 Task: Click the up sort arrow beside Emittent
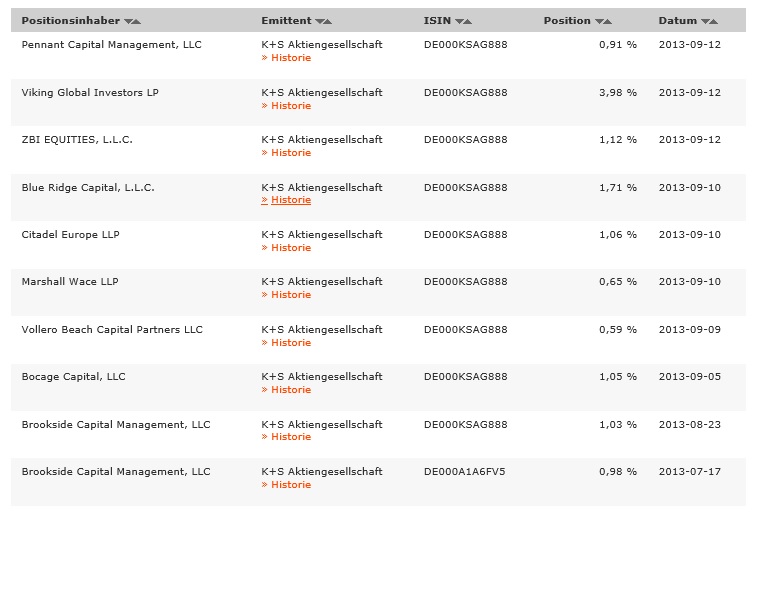328,21
